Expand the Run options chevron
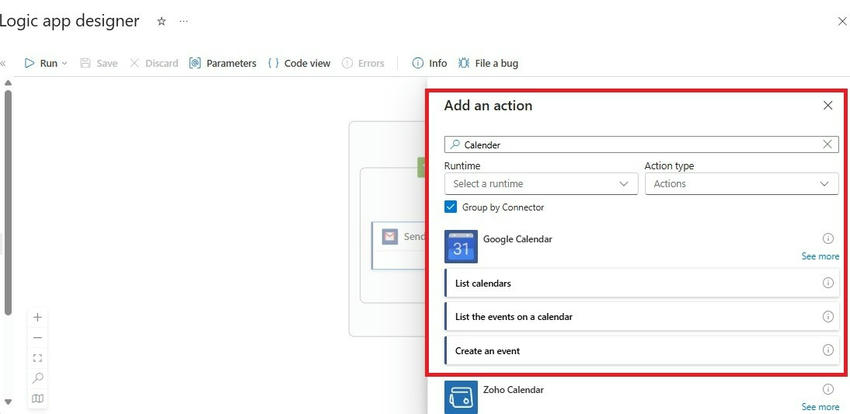 tap(65, 63)
